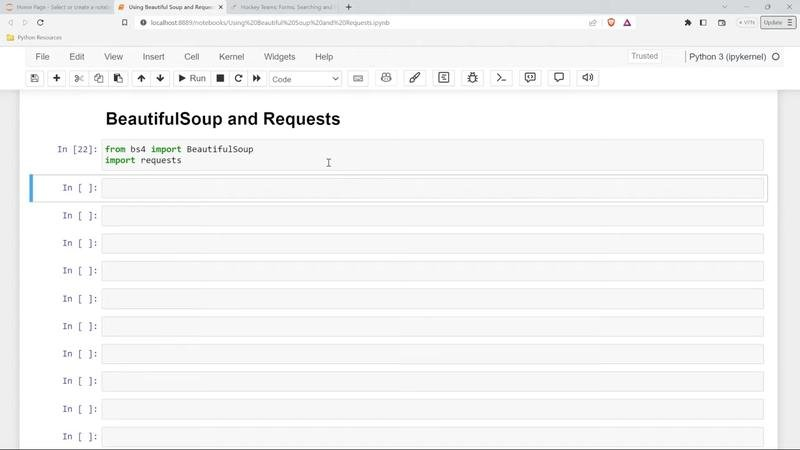This screenshot has height=450, width=800.
Task: Switch to the Hockey Teams browser tab
Action: coord(282,7)
